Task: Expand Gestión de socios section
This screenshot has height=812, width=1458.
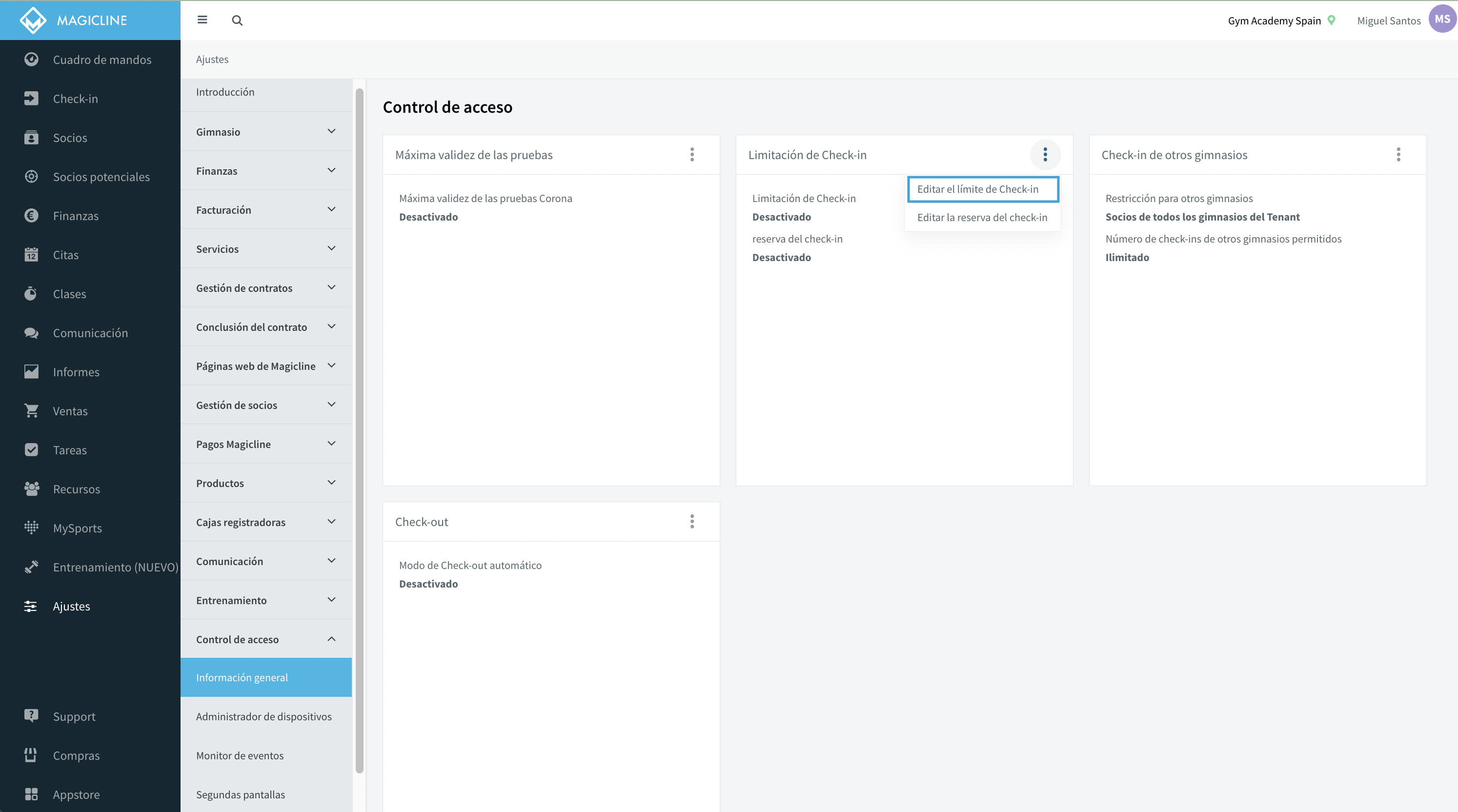Action: (266, 405)
